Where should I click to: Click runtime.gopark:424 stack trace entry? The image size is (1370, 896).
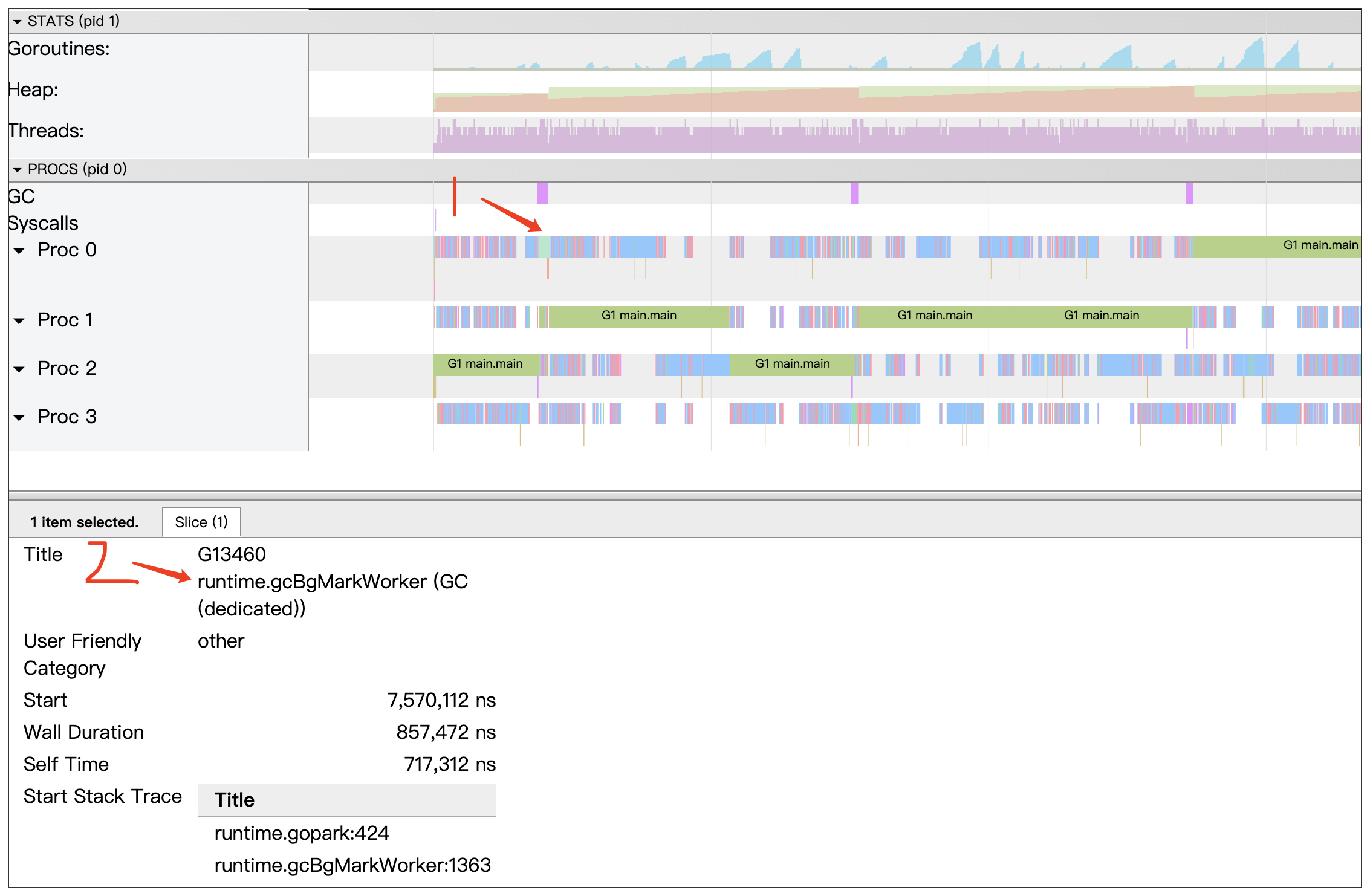[302, 834]
